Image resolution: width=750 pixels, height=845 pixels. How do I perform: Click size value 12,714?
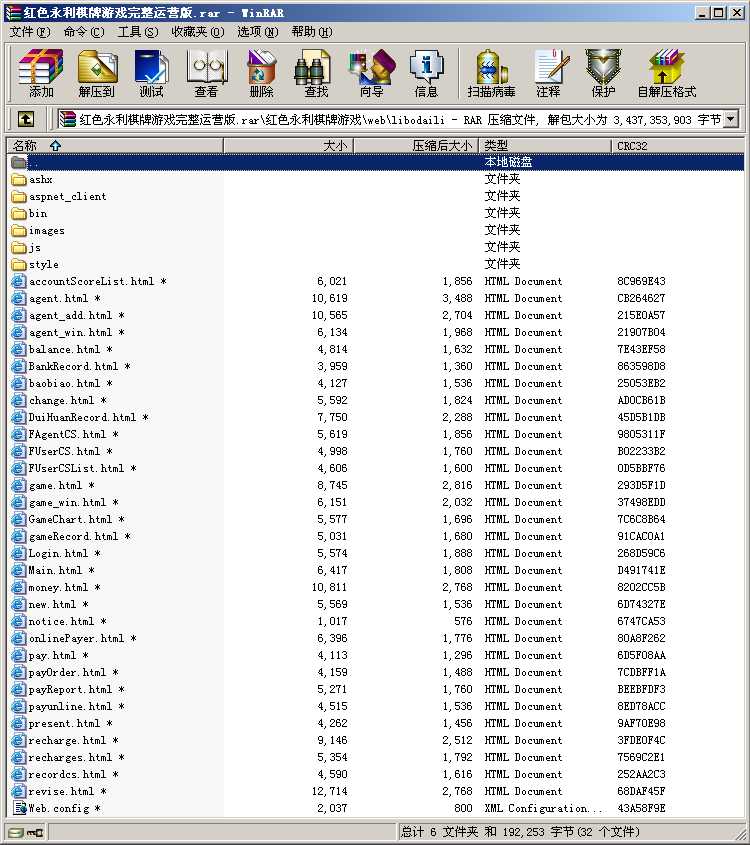click(329, 791)
